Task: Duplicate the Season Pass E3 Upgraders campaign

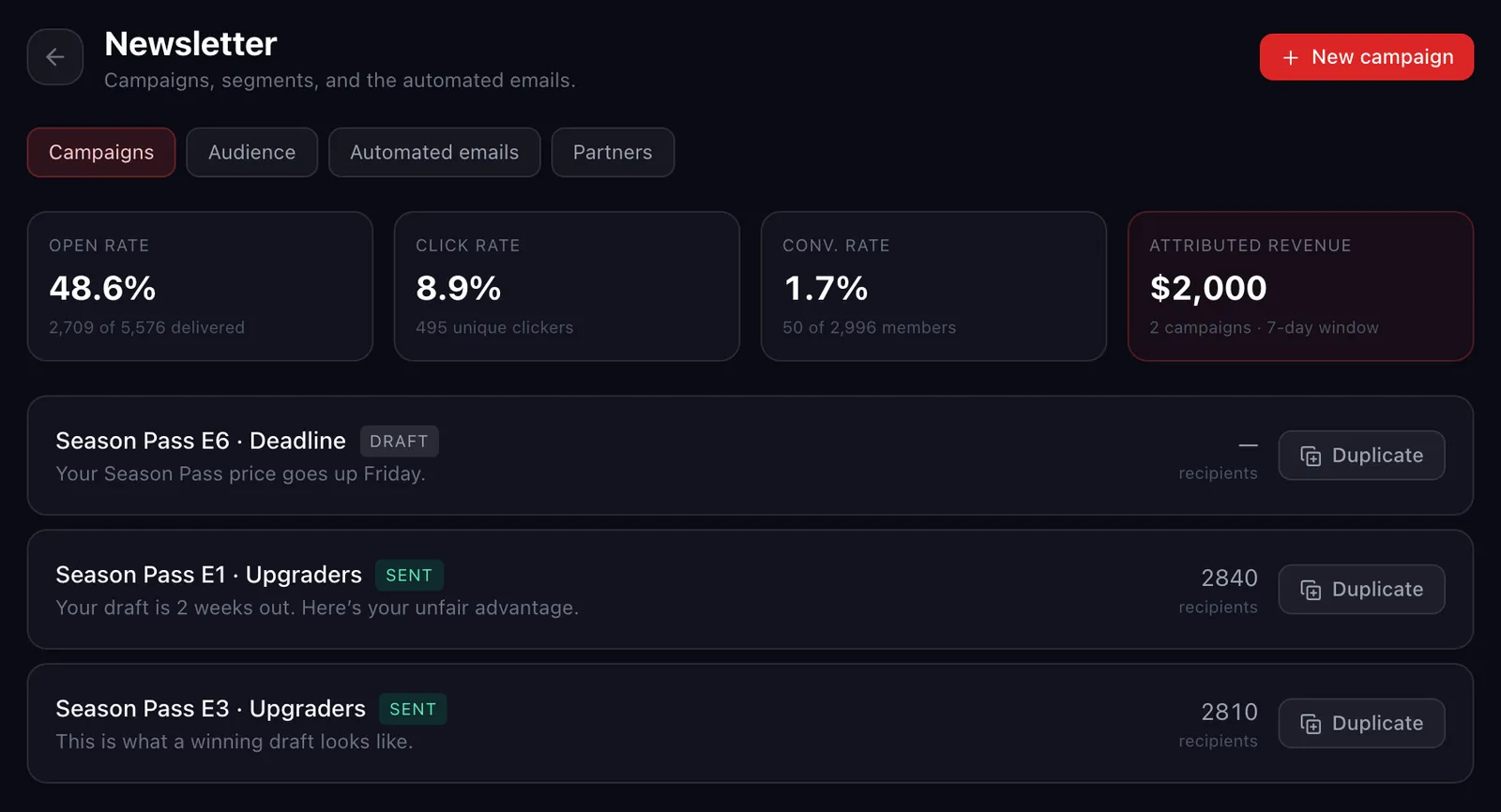Action: [x=1361, y=724]
